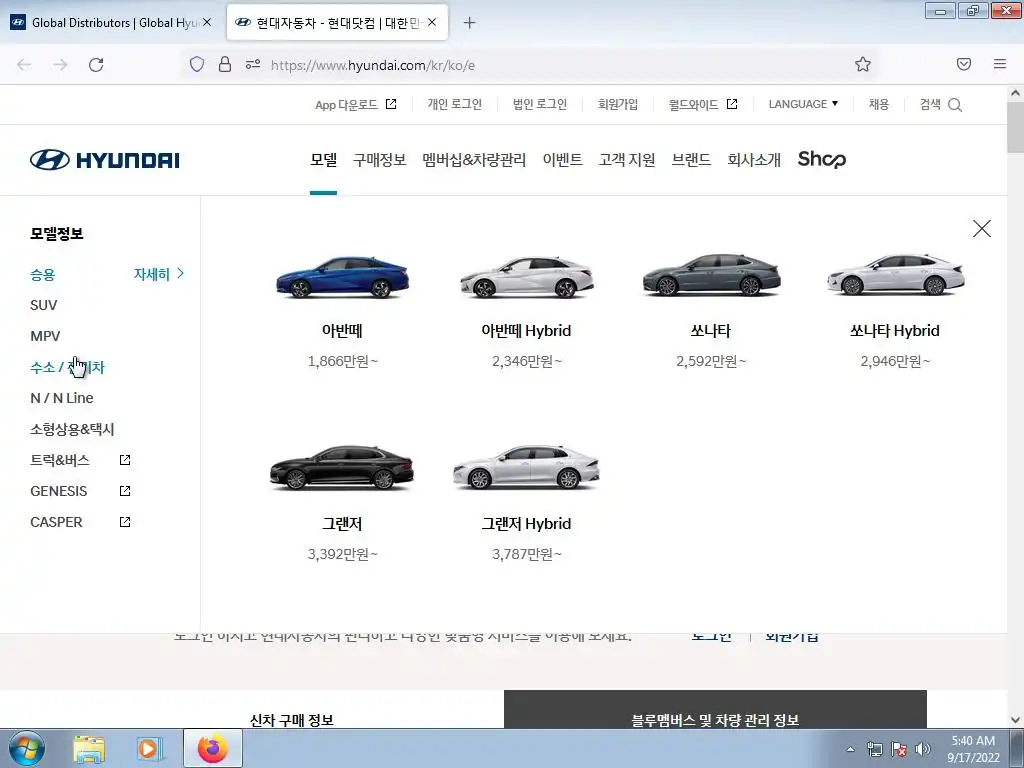Open the 구매정보 menu
Screen dimensions: 1024x768
pos(379,159)
